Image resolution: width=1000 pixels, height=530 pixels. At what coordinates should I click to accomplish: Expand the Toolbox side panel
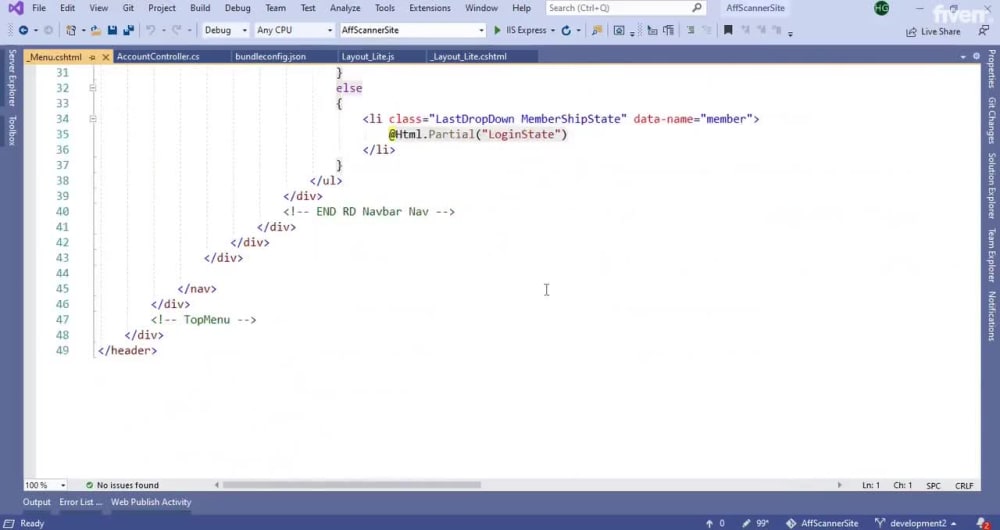[x=11, y=130]
